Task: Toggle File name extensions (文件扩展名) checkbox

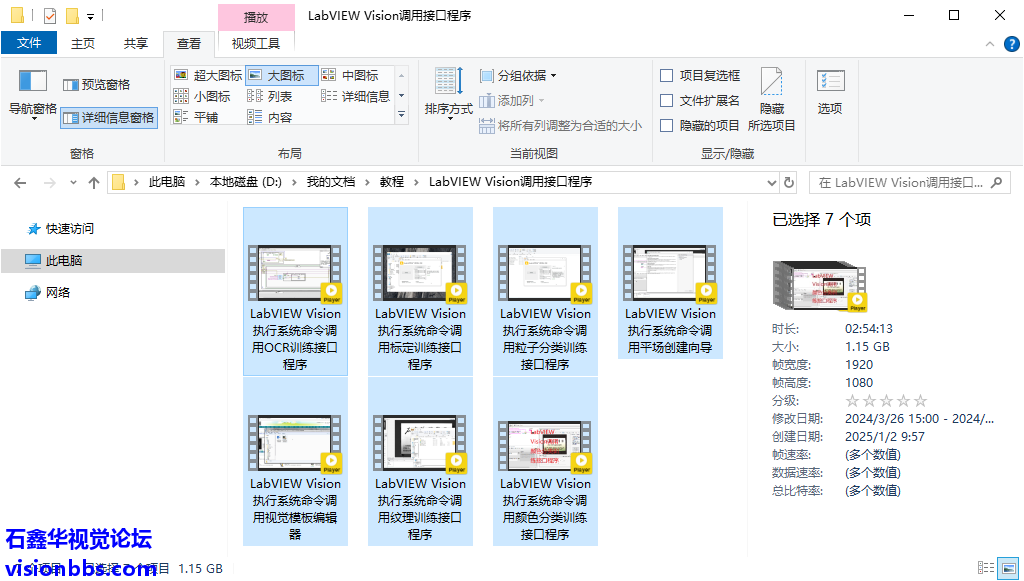Action: pos(667,100)
